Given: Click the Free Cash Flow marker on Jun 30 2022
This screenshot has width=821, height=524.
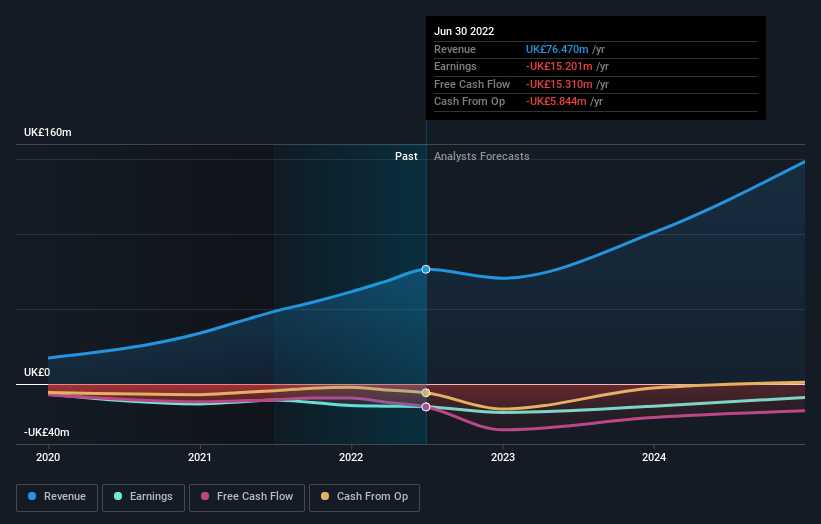Looking at the screenshot, I should coord(426,407).
